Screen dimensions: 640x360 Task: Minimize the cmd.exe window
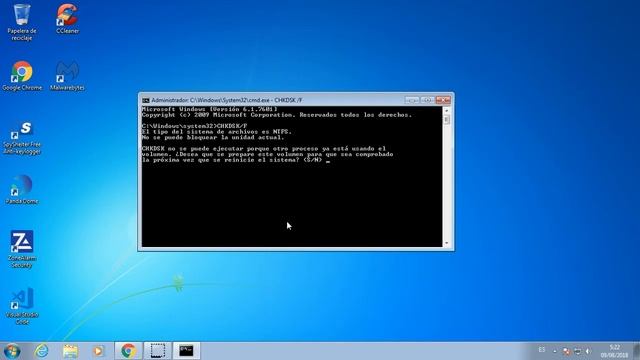pyautogui.click(x=412, y=100)
